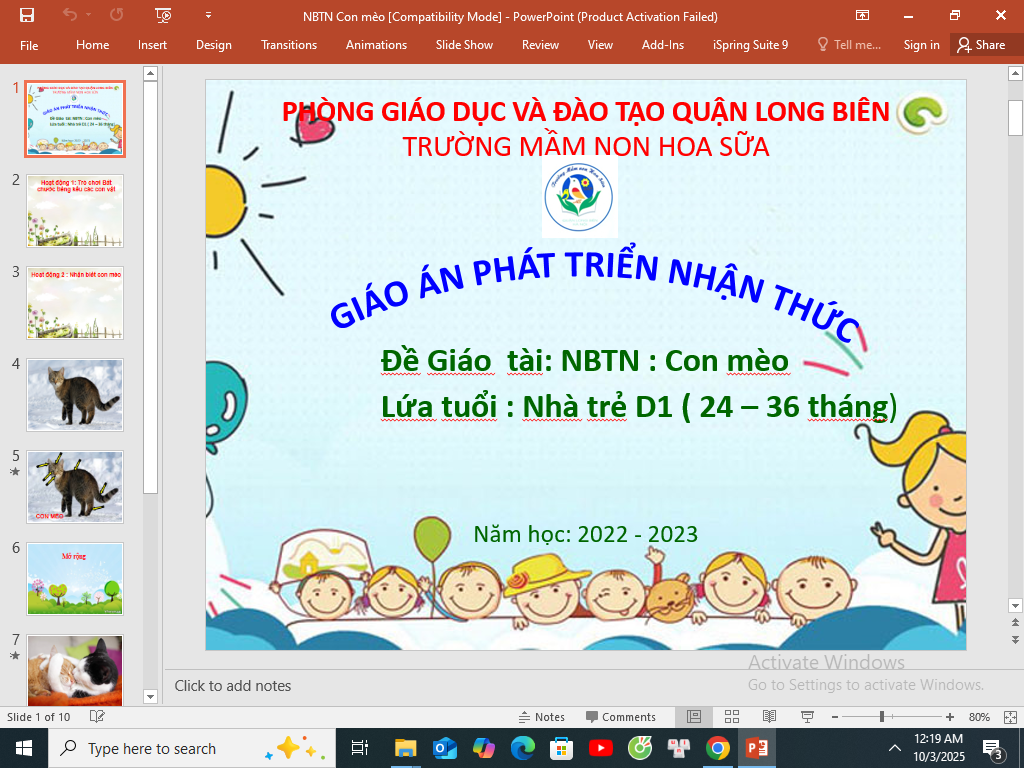Open the Animations ribbon tab
The width and height of the screenshot is (1024, 768).
pyautogui.click(x=376, y=45)
